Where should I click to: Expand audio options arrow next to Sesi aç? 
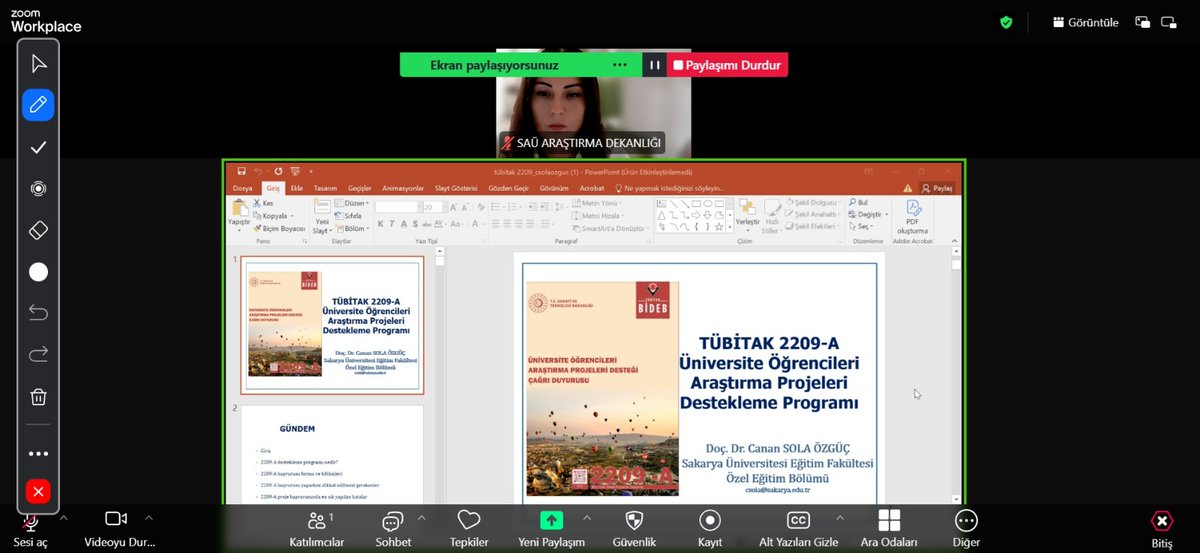[64, 518]
